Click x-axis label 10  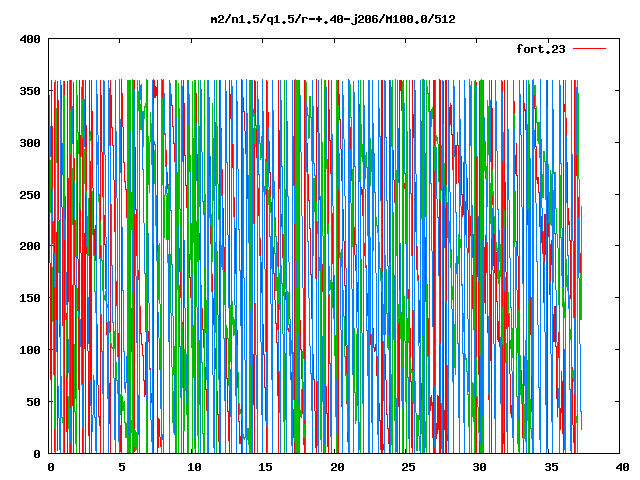pos(194,467)
